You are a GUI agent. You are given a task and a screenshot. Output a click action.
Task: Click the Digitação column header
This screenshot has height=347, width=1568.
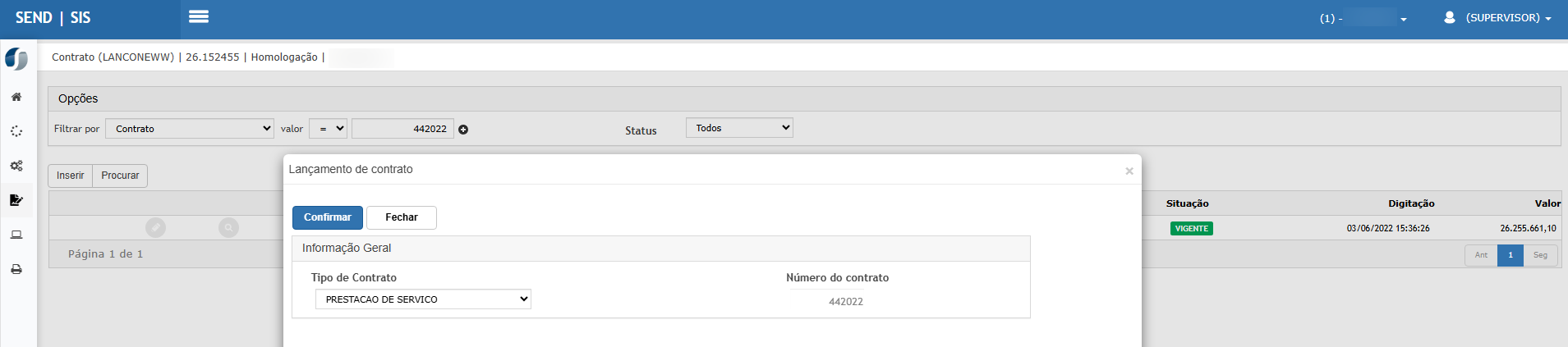[x=1411, y=203]
